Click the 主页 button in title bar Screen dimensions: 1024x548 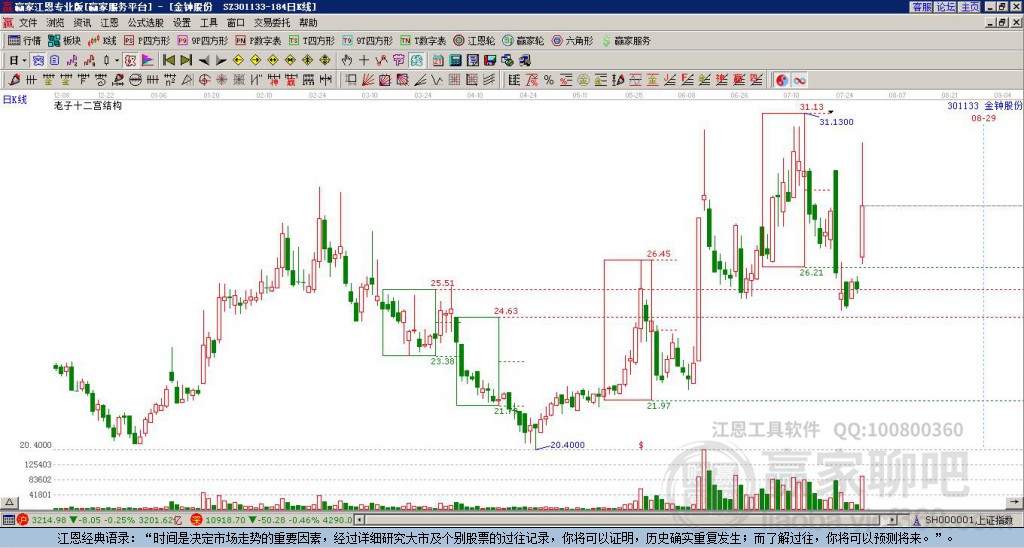[970, 7]
